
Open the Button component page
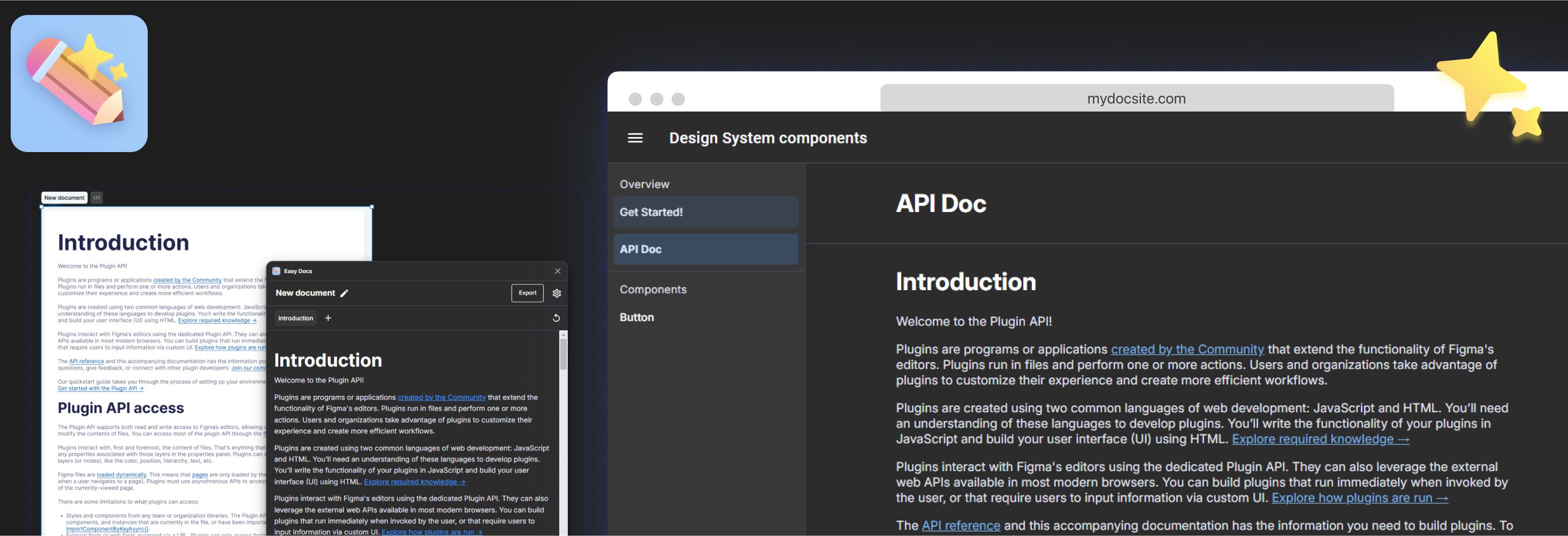tap(637, 317)
